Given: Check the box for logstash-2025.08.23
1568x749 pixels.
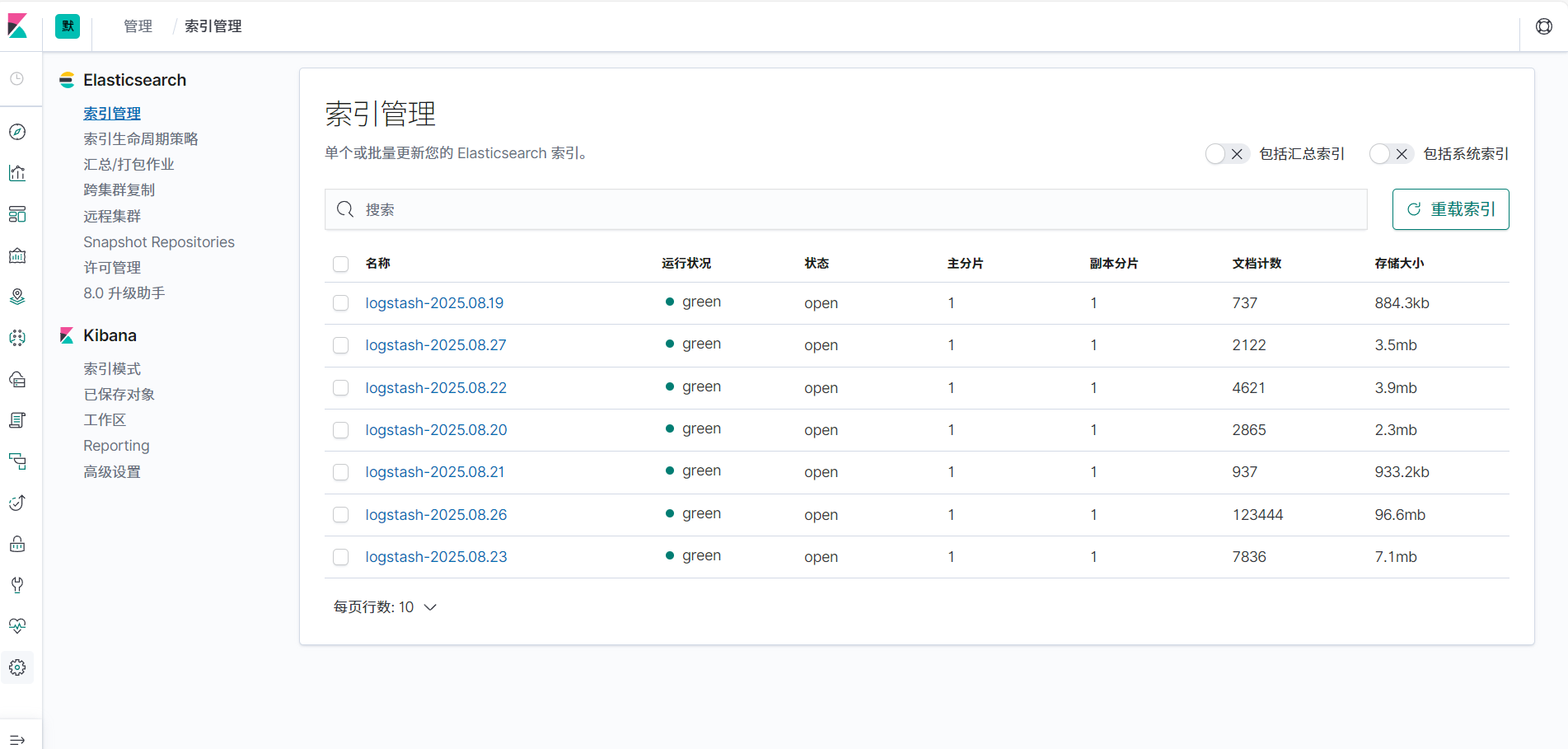Looking at the screenshot, I should click(340, 557).
